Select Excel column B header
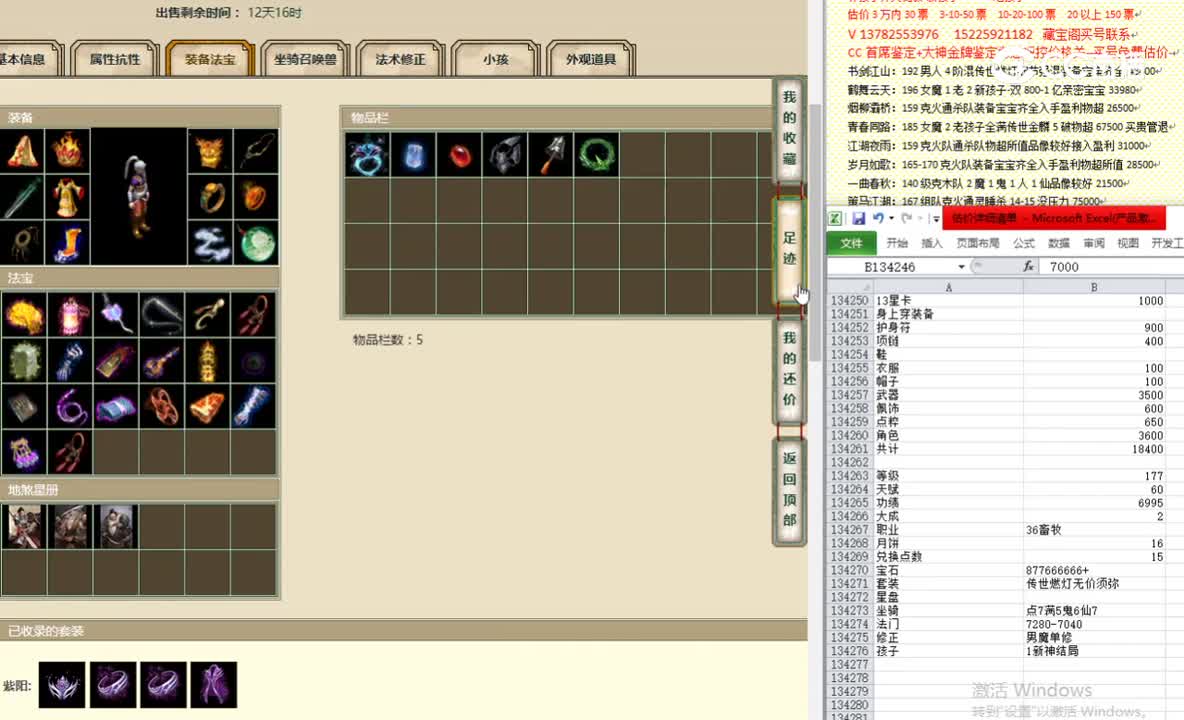Screen dimensions: 1184x720 pyautogui.click(x=1094, y=287)
